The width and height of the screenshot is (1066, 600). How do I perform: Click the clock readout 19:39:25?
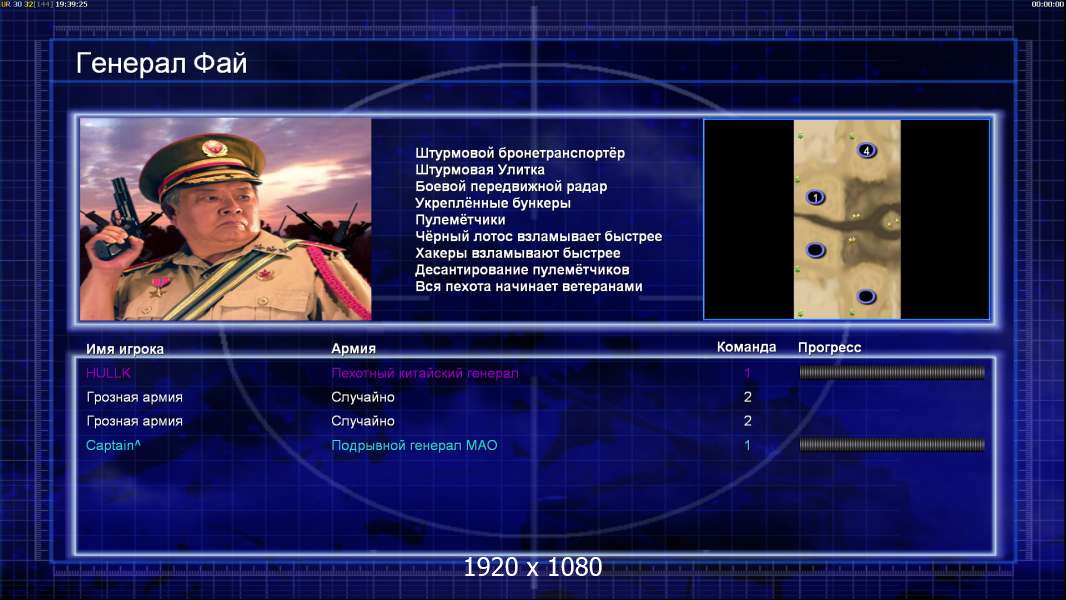(71, 4)
